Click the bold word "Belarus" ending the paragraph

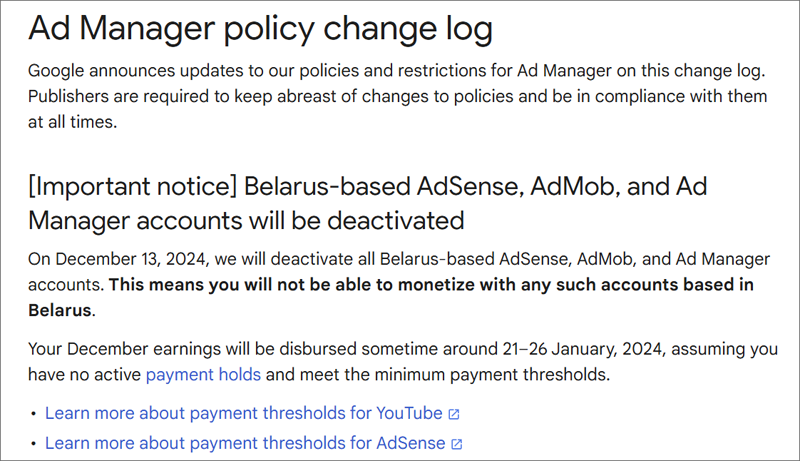tap(60, 311)
